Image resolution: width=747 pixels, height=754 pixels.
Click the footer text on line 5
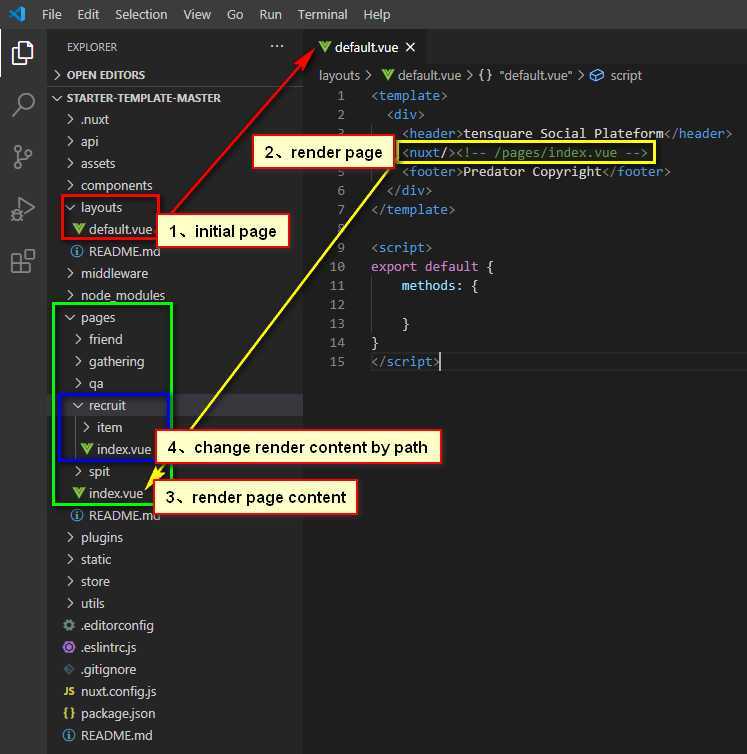point(532,172)
